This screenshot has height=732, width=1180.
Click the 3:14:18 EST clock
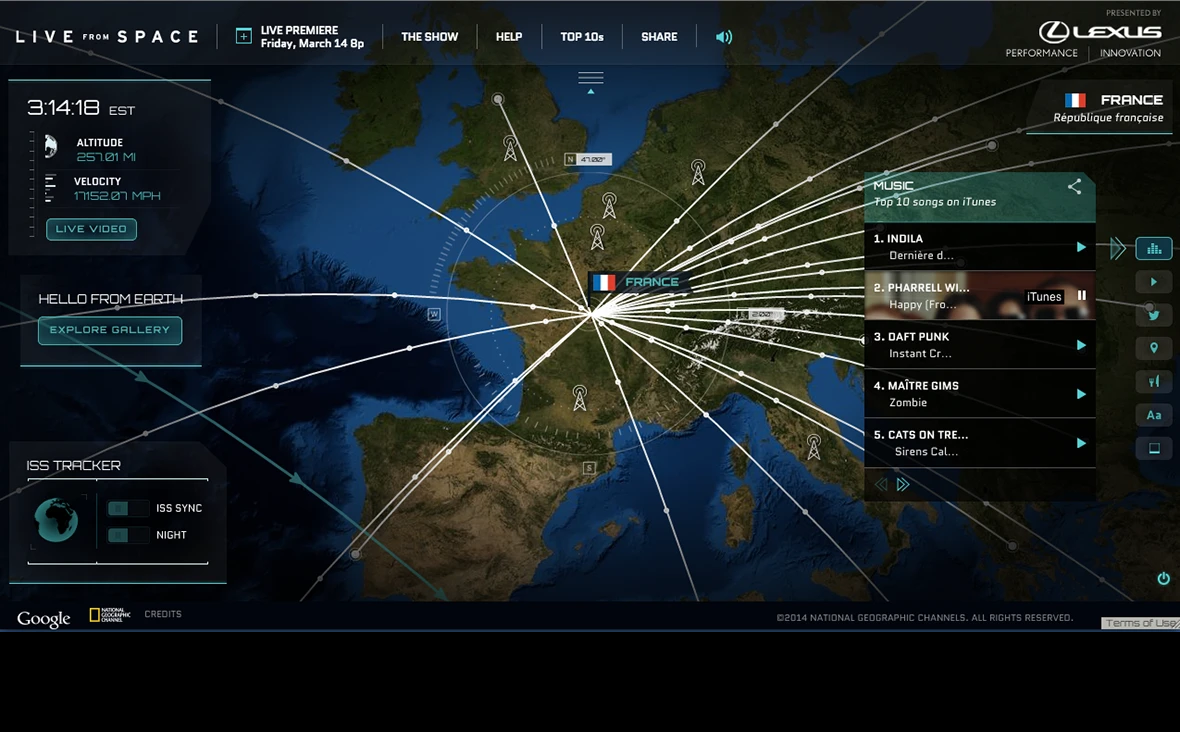(x=81, y=108)
